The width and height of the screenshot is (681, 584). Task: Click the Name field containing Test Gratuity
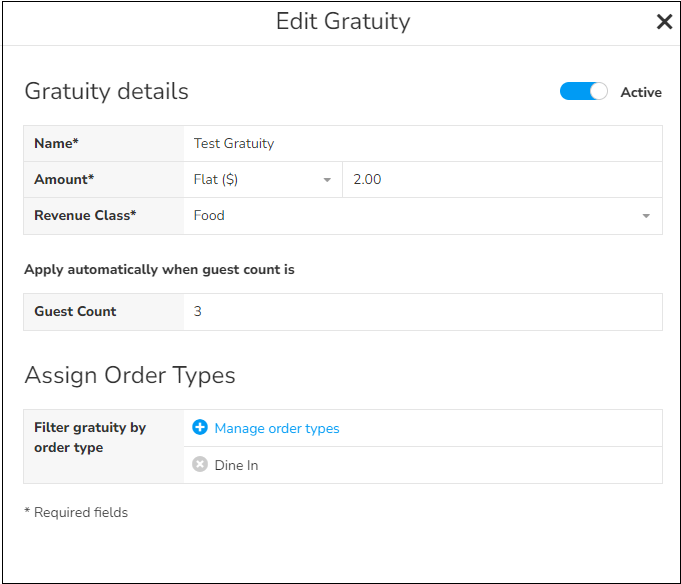point(420,144)
